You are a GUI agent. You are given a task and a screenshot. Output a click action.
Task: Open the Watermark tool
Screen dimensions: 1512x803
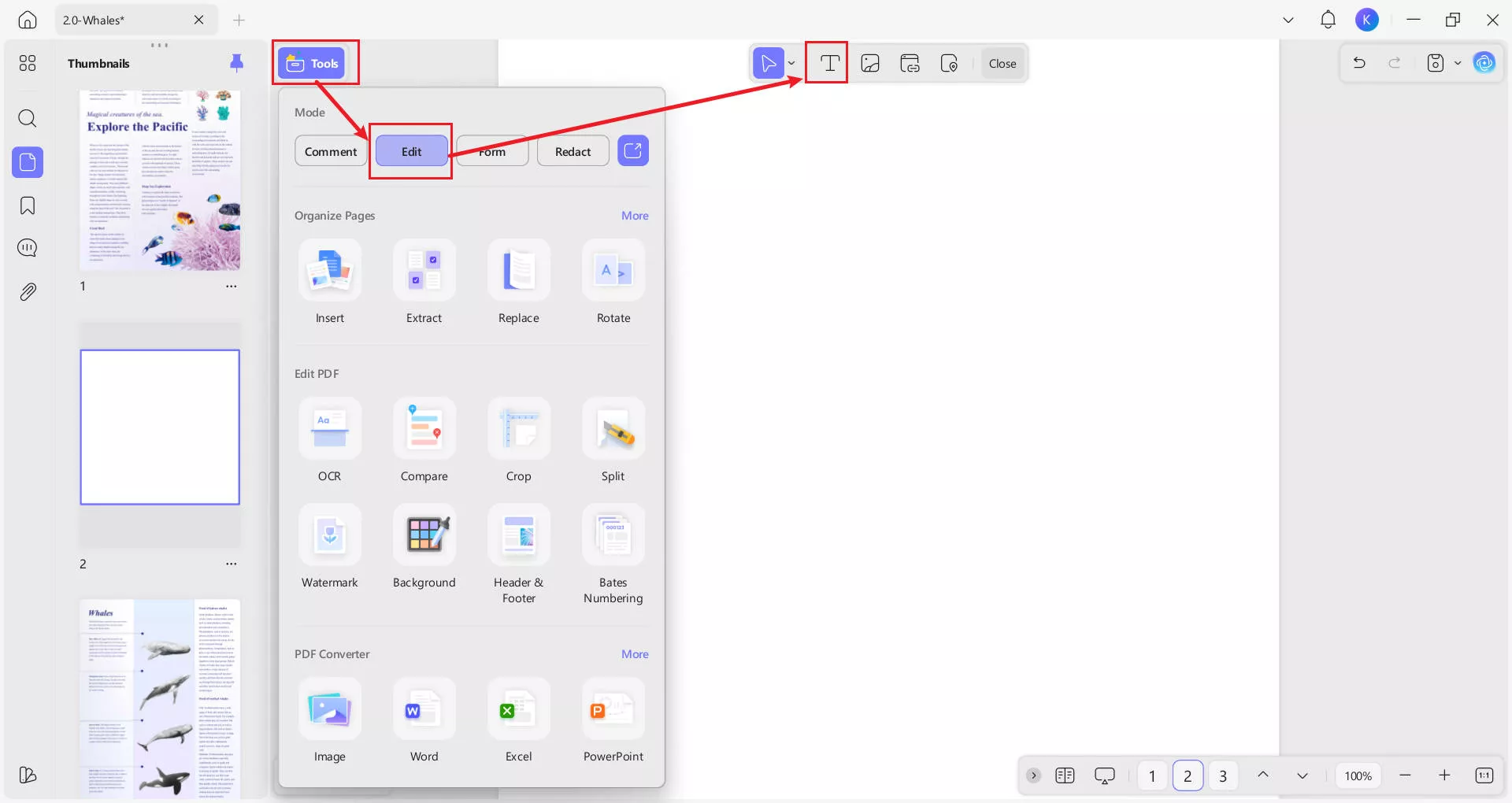coord(329,536)
